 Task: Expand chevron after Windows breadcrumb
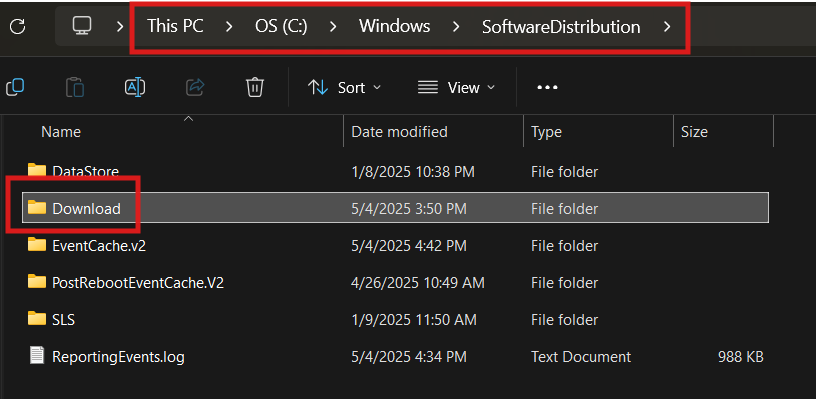(x=456, y=26)
